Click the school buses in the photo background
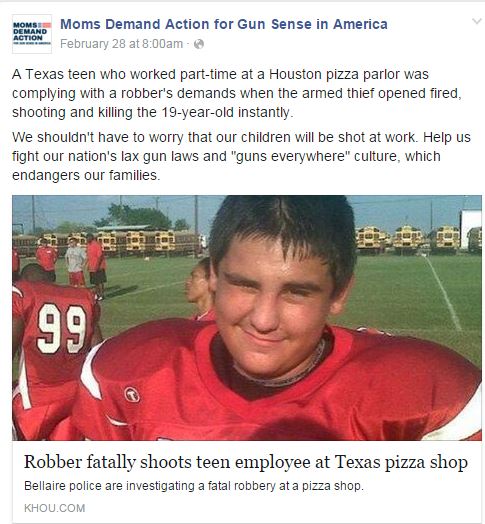Image resolution: width=485 pixels, height=524 pixels. tap(418, 238)
